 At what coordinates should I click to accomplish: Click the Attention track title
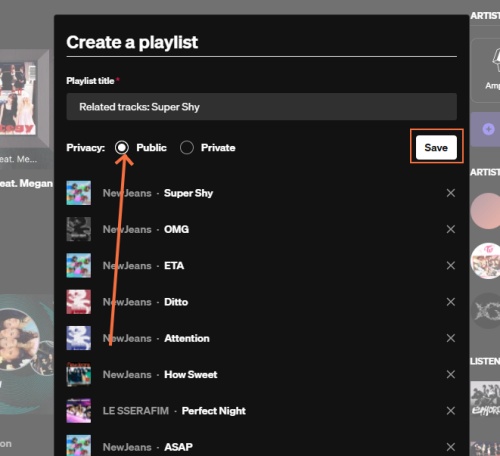click(x=187, y=338)
